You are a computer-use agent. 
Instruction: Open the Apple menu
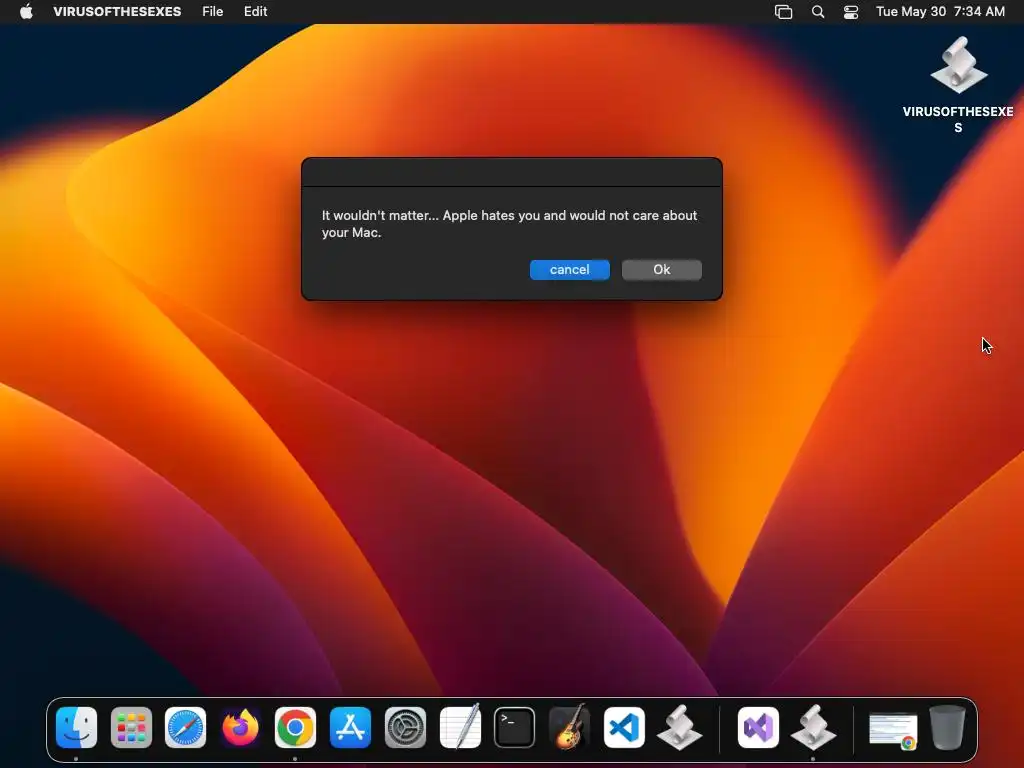tap(26, 12)
